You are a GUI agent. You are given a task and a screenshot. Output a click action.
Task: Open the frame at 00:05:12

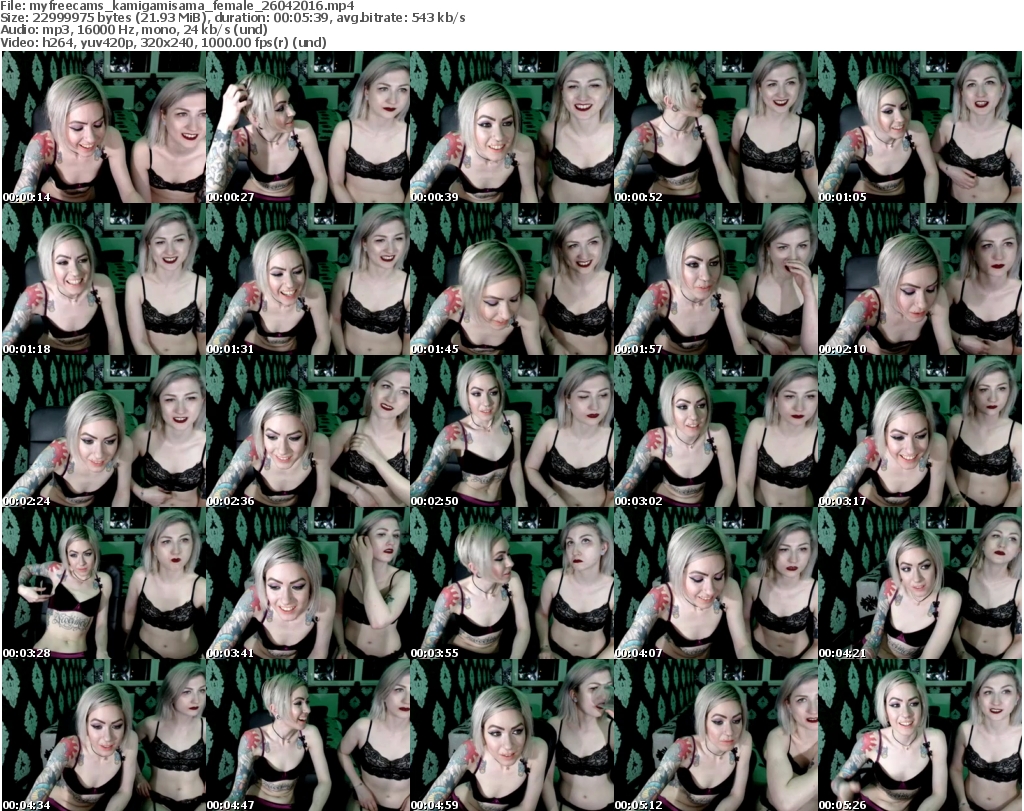pyautogui.click(x=716, y=735)
